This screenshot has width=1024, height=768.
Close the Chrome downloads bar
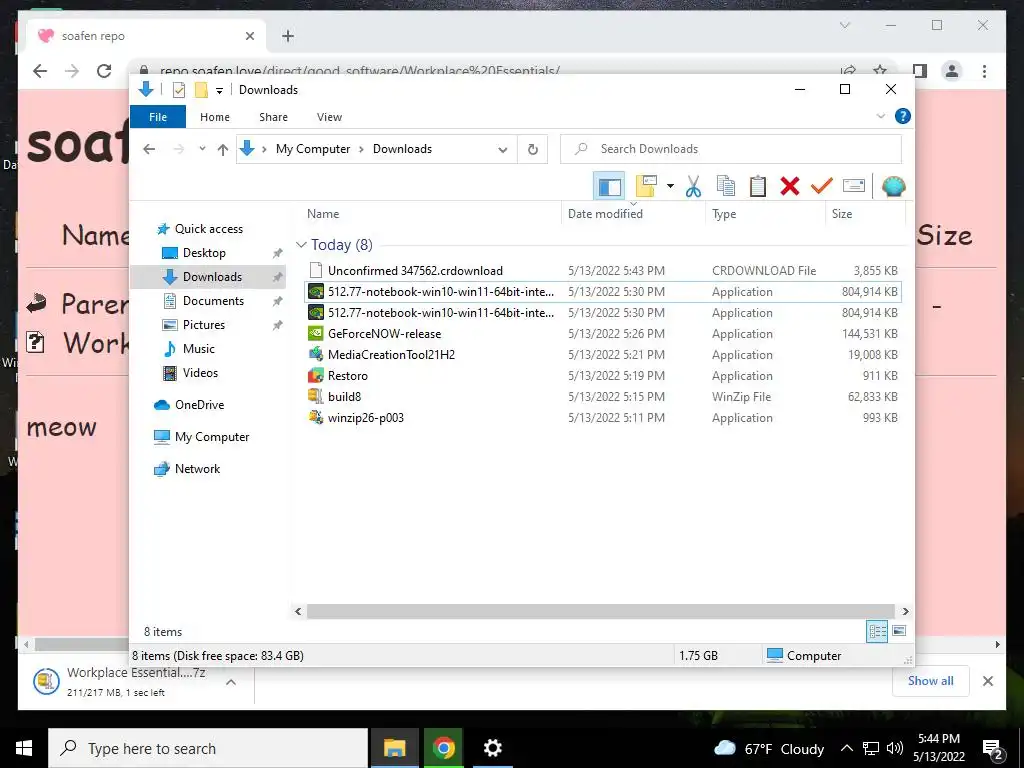click(x=987, y=681)
